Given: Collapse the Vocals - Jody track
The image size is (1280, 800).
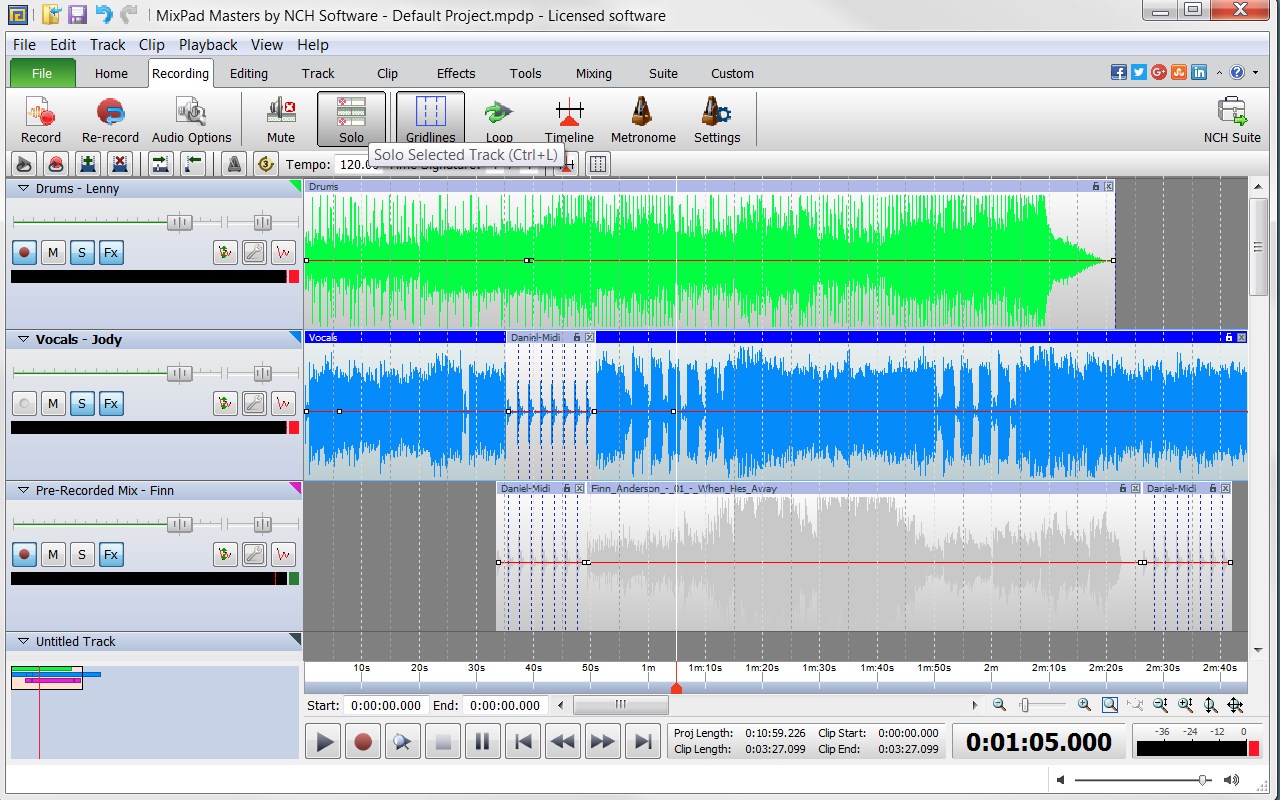Looking at the screenshot, I should click(x=22, y=340).
